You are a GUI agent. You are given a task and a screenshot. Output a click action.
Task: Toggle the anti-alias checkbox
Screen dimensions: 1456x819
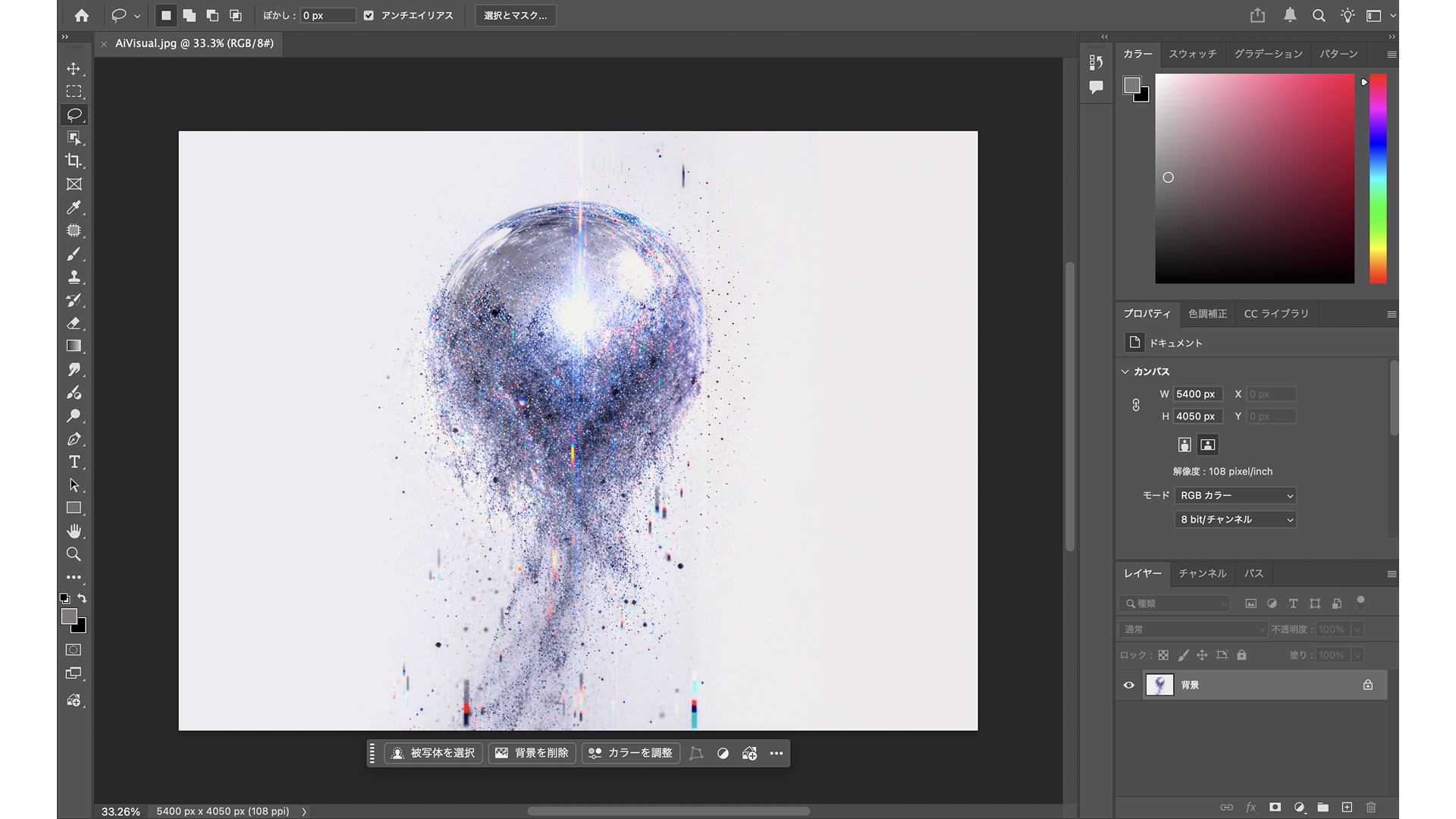[x=369, y=15]
